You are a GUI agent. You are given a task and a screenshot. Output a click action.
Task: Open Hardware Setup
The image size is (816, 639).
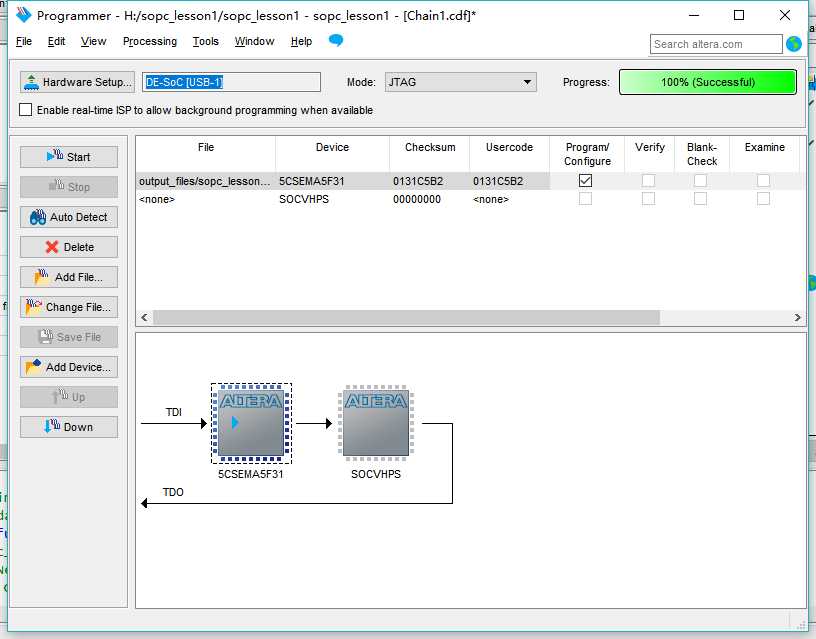click(77, 82)
